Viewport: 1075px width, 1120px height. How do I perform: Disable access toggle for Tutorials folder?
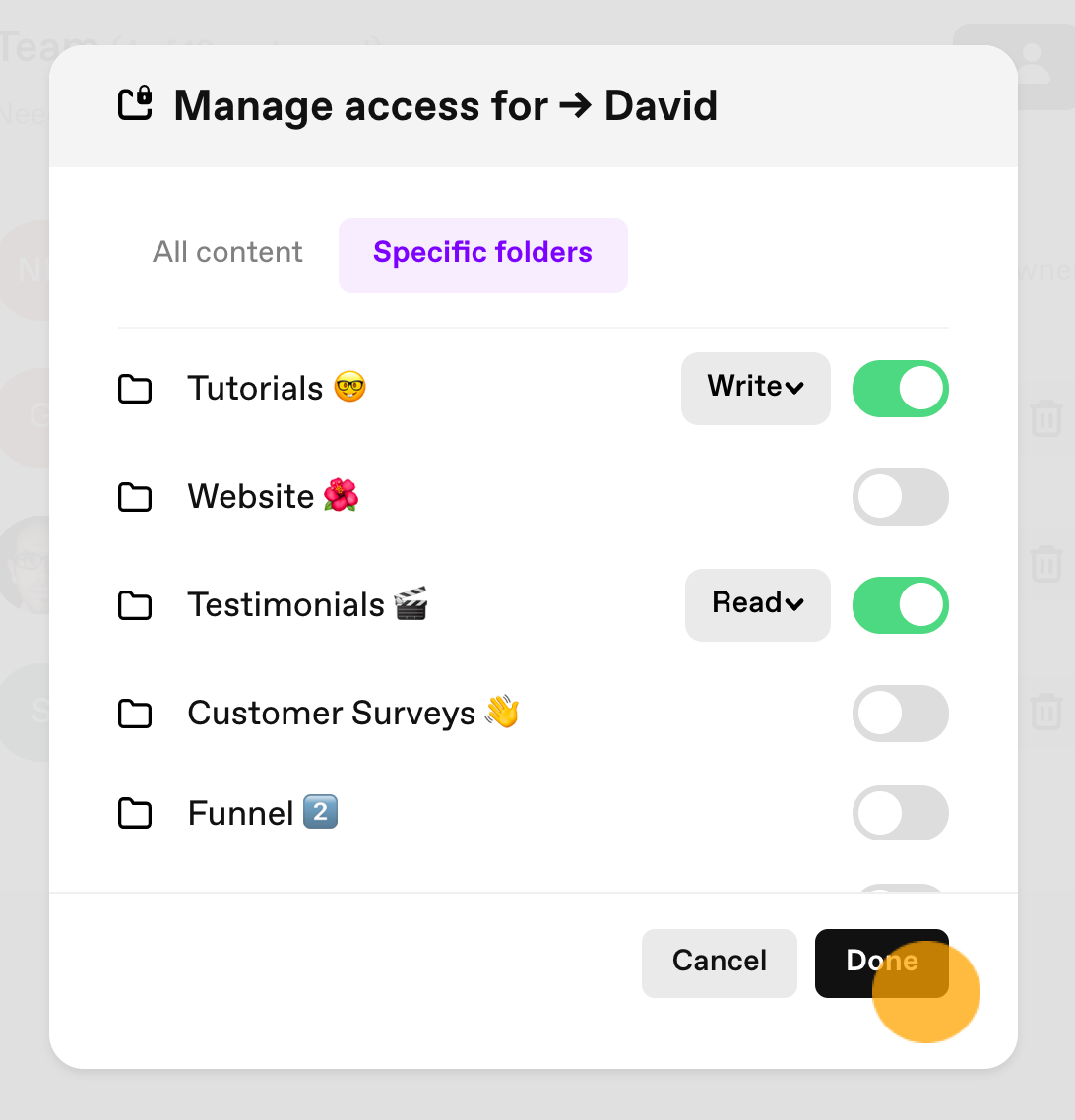point(900,389)
